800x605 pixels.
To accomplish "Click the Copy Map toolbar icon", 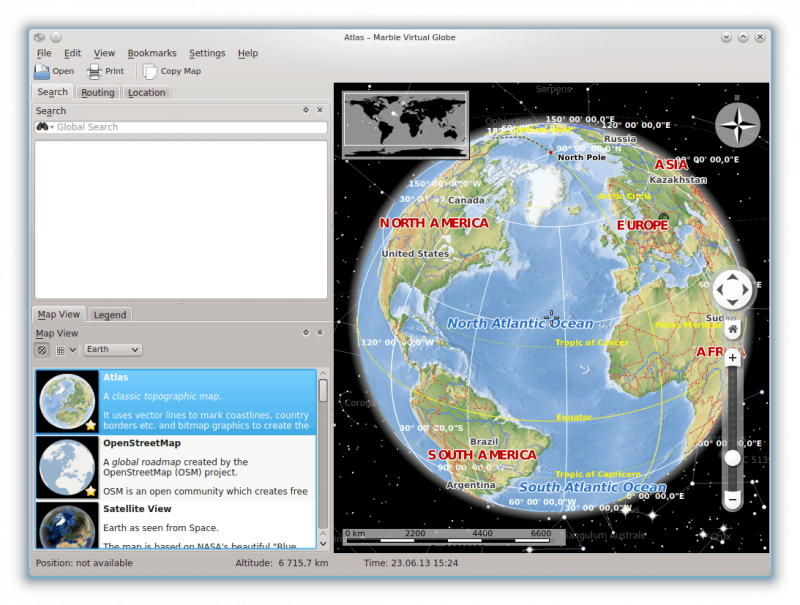I will tap(150, 71).
